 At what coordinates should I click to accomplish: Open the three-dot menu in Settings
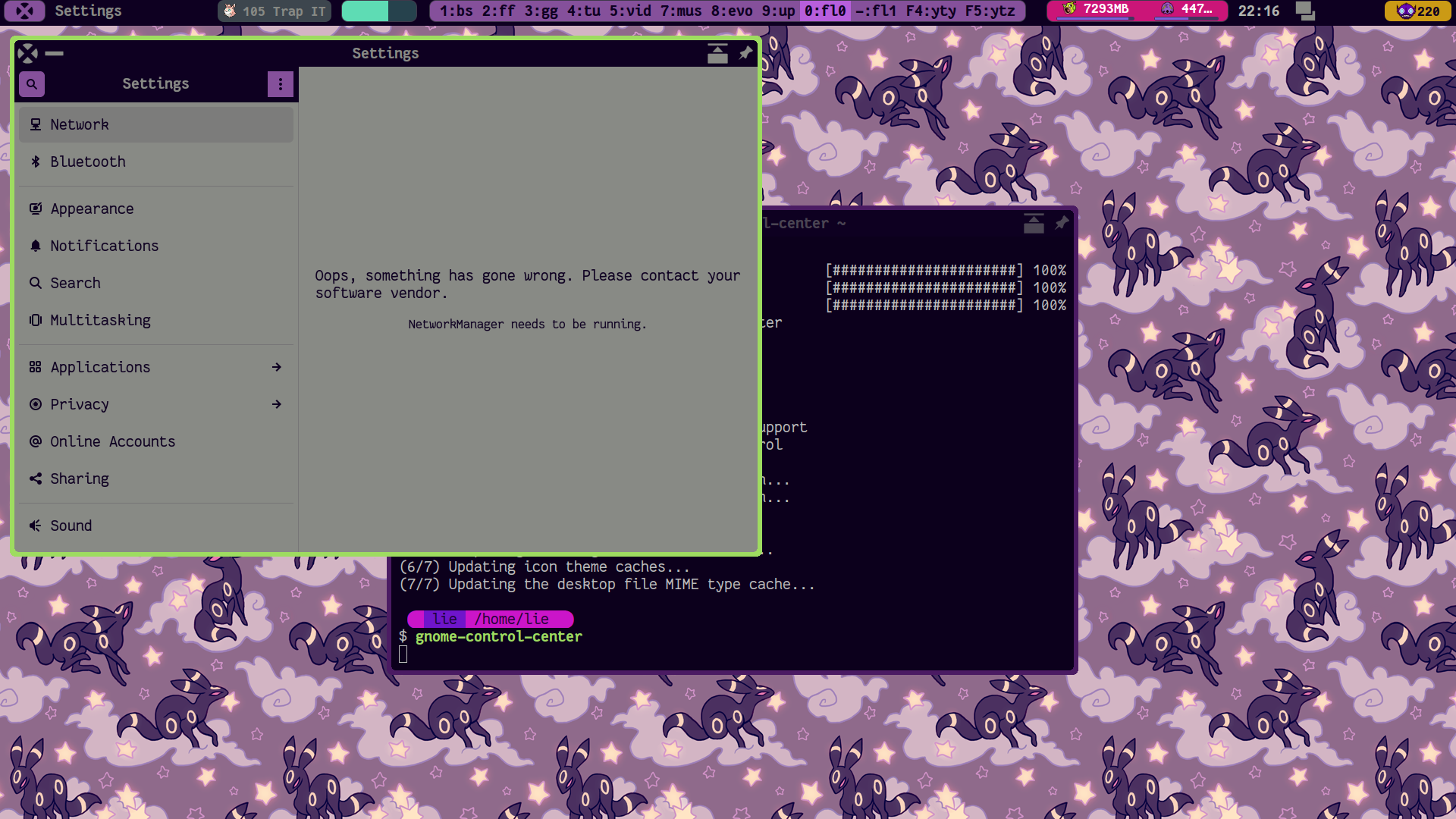(x=281, y=83)
